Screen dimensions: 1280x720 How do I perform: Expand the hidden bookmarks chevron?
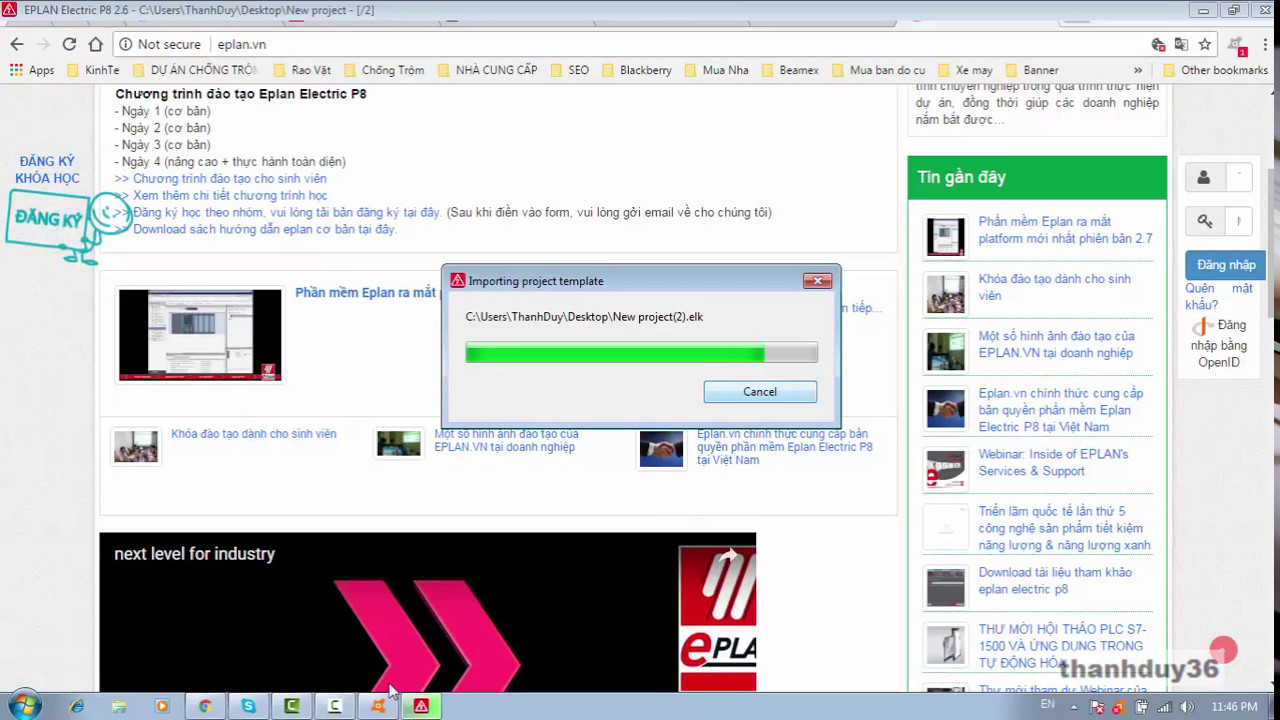pyautogui.click(x=1138, y=70)
